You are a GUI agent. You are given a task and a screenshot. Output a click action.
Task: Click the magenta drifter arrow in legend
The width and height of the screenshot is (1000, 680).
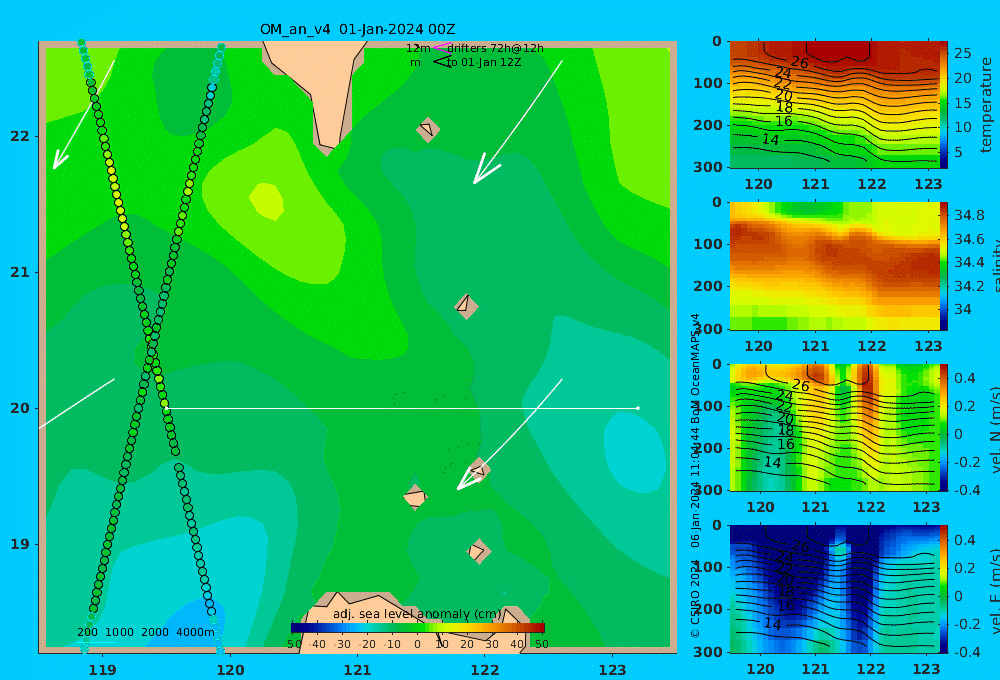point(441,47)
